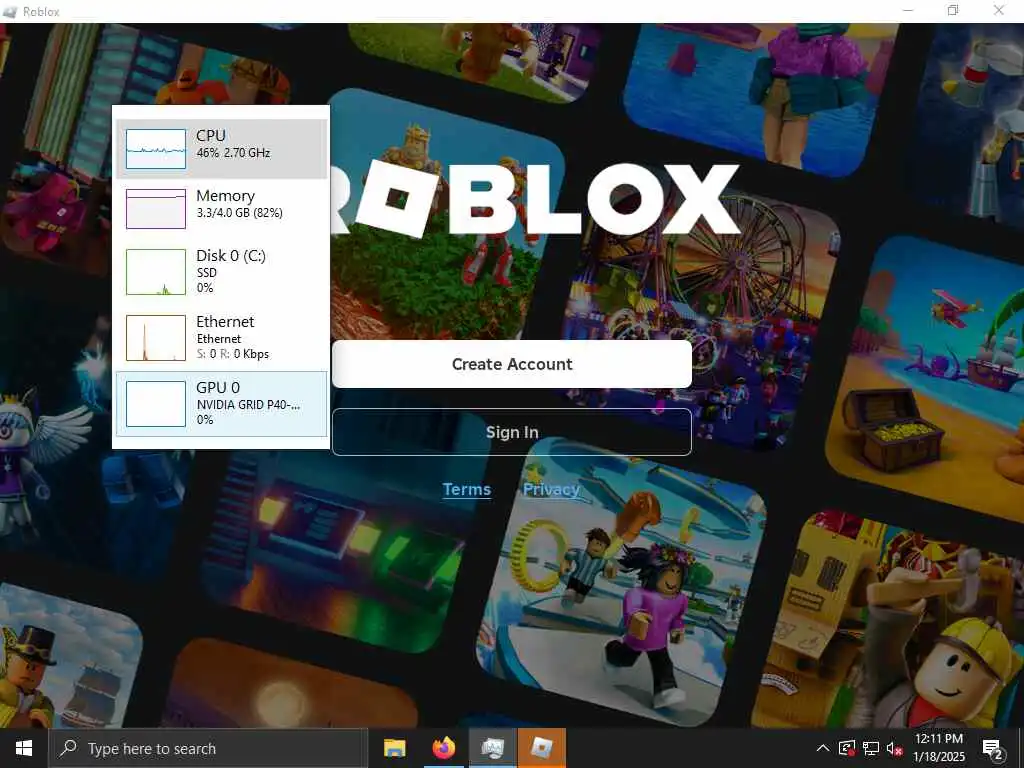This screenshot has width=1024, height=768.
Task: Click the Disk activity mini graph
Action: click(x=155, y=272)
